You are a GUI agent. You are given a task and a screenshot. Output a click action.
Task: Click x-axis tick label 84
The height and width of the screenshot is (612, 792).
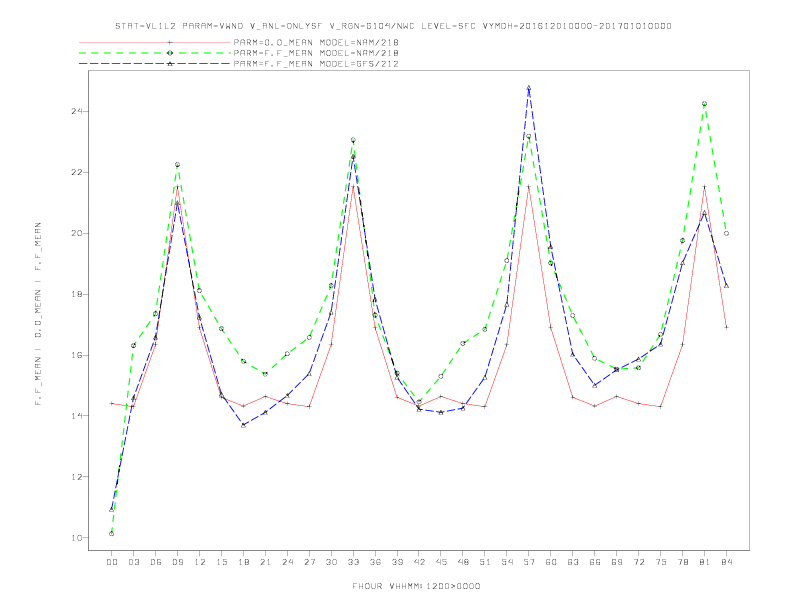(726, 562)
